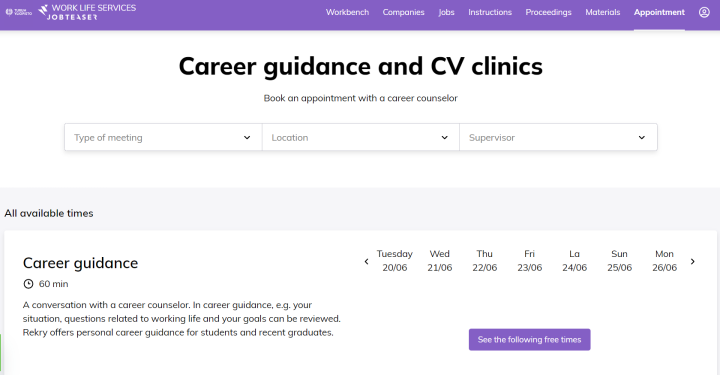Select Tuesday 20/06 date column
This screenshot has height=375, width=720.
pyautogui.click(x=394, y=261)
